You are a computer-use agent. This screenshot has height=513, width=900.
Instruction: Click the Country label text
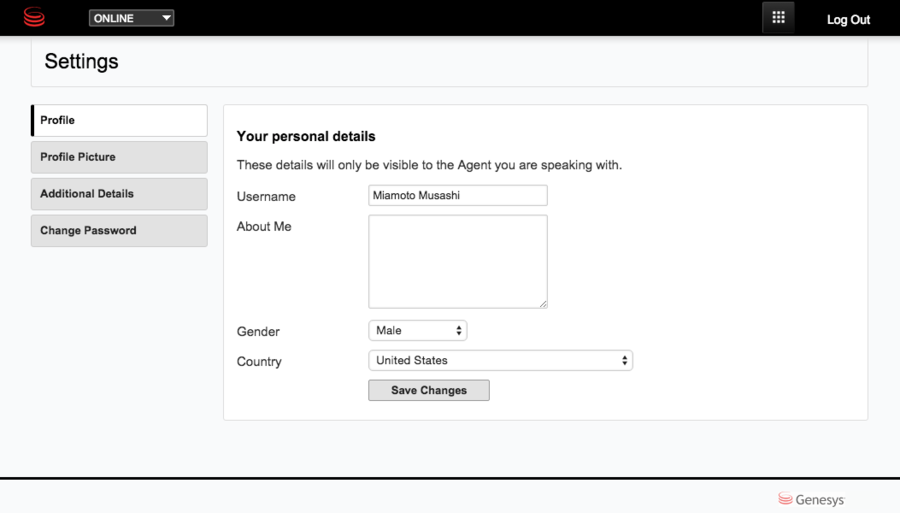coord(259,362)
